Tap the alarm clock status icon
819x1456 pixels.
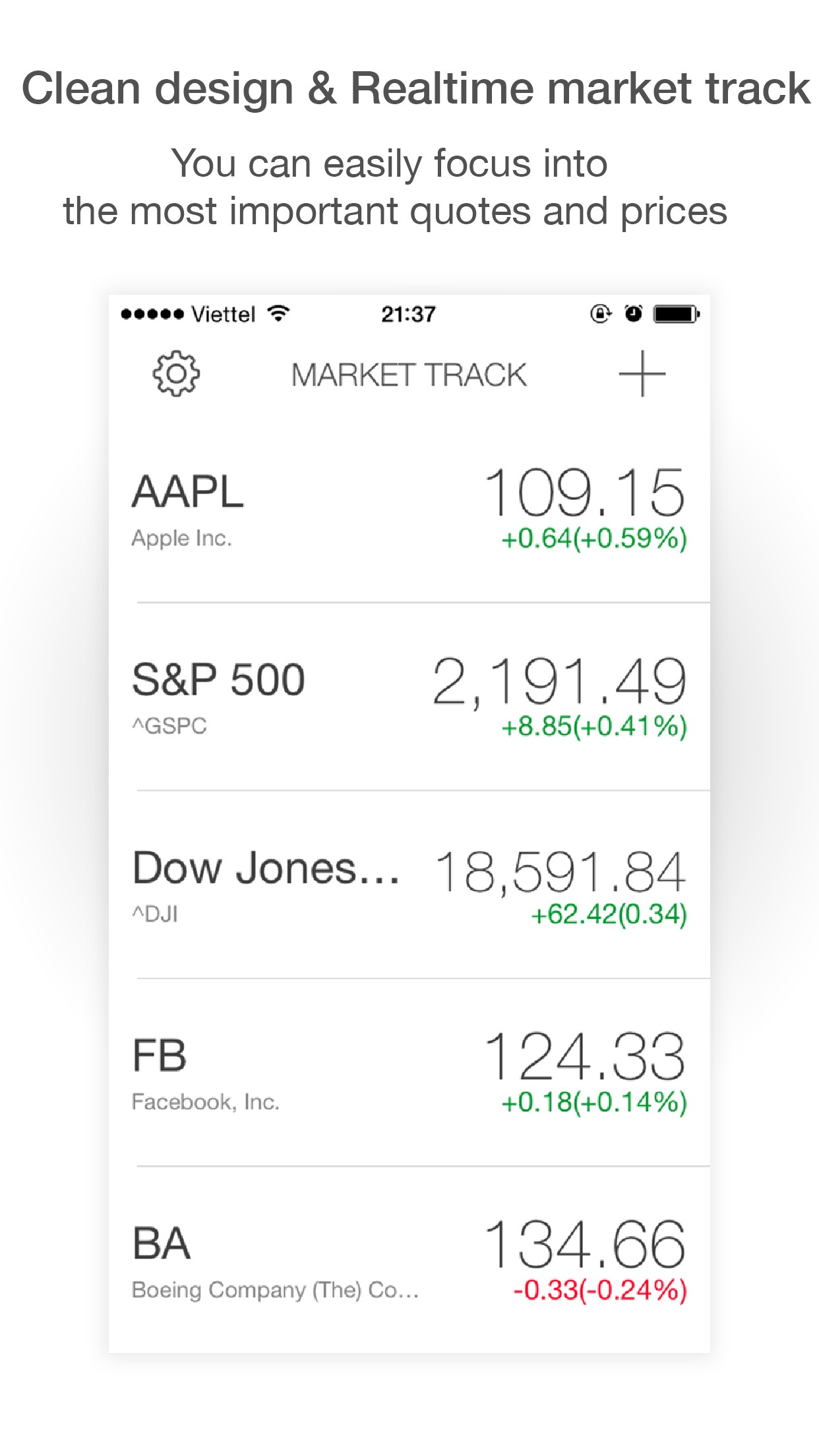point(633,314)
